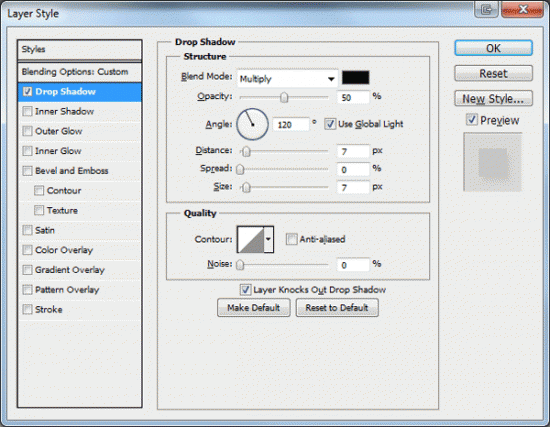Uncheck Layer Knocks Out Drop Shadow
Screen dimensions: 550x427
(245, 290)
